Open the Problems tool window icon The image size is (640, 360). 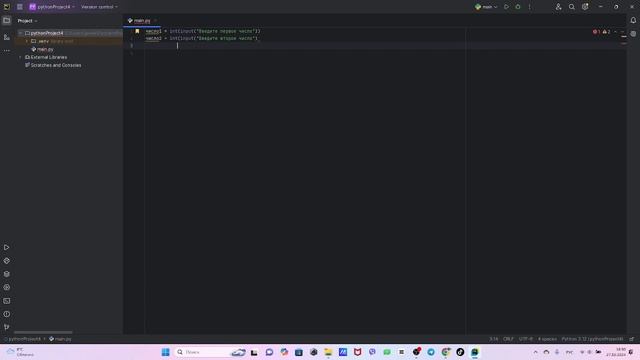point(7,314)
